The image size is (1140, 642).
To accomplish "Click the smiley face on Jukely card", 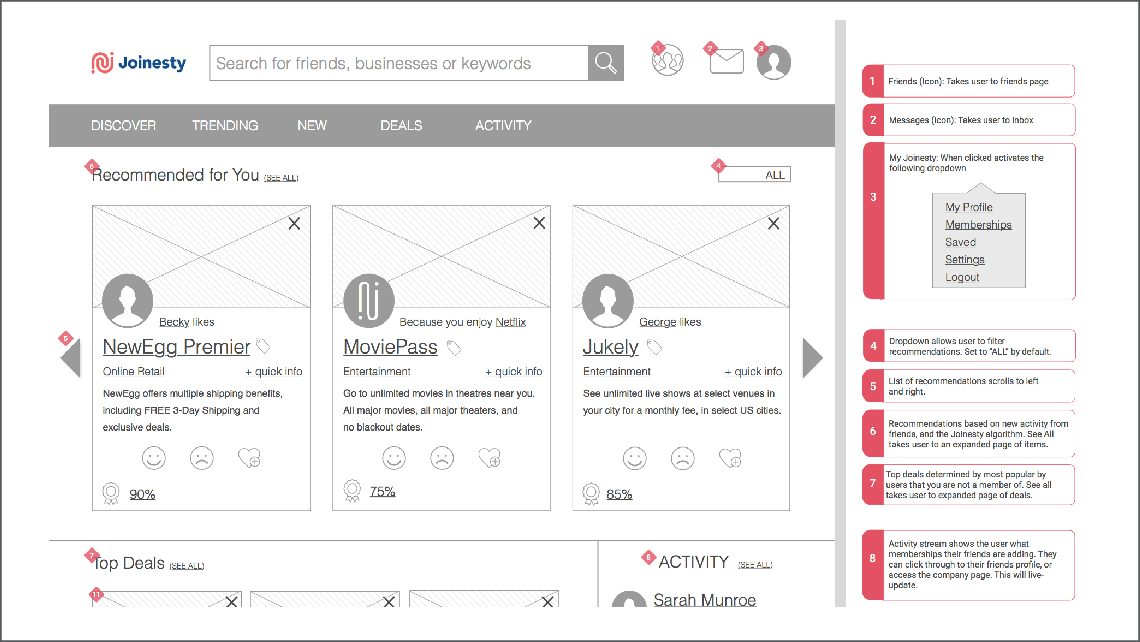I will click(635, 458).
